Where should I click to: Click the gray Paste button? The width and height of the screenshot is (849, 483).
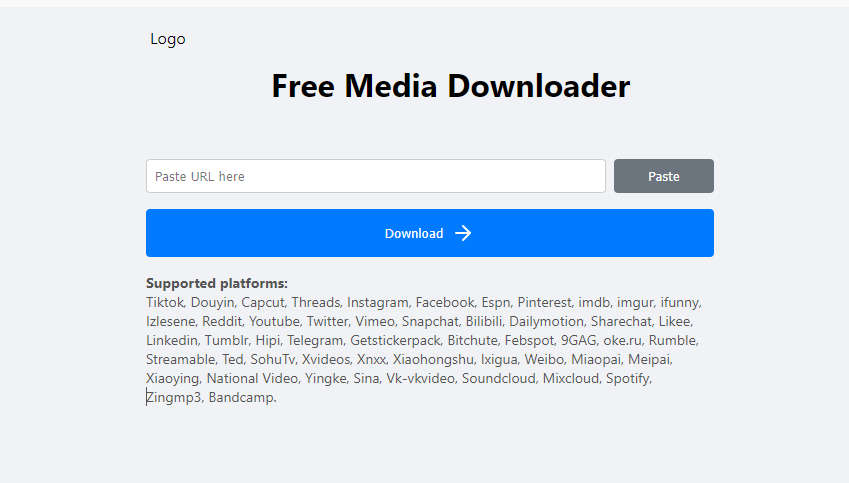click(663, 176)
